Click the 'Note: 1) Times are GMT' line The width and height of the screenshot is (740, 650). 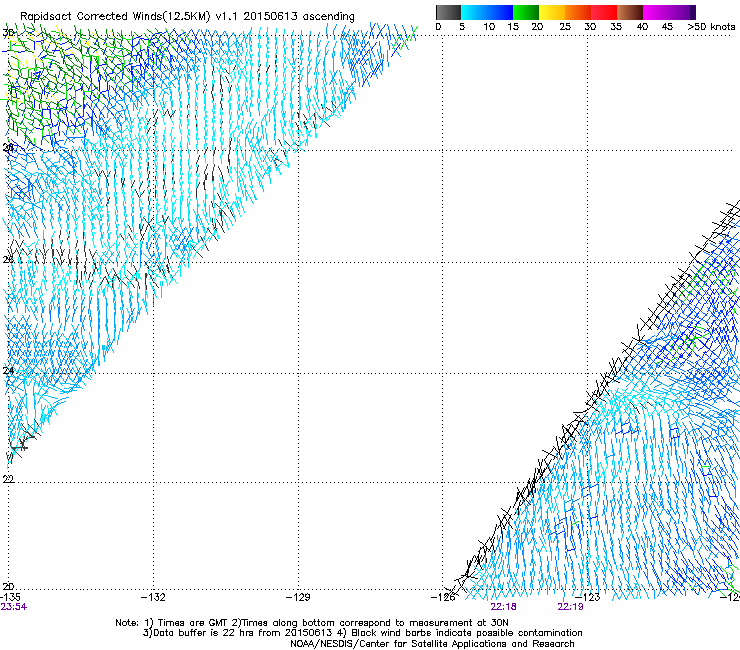312,623
